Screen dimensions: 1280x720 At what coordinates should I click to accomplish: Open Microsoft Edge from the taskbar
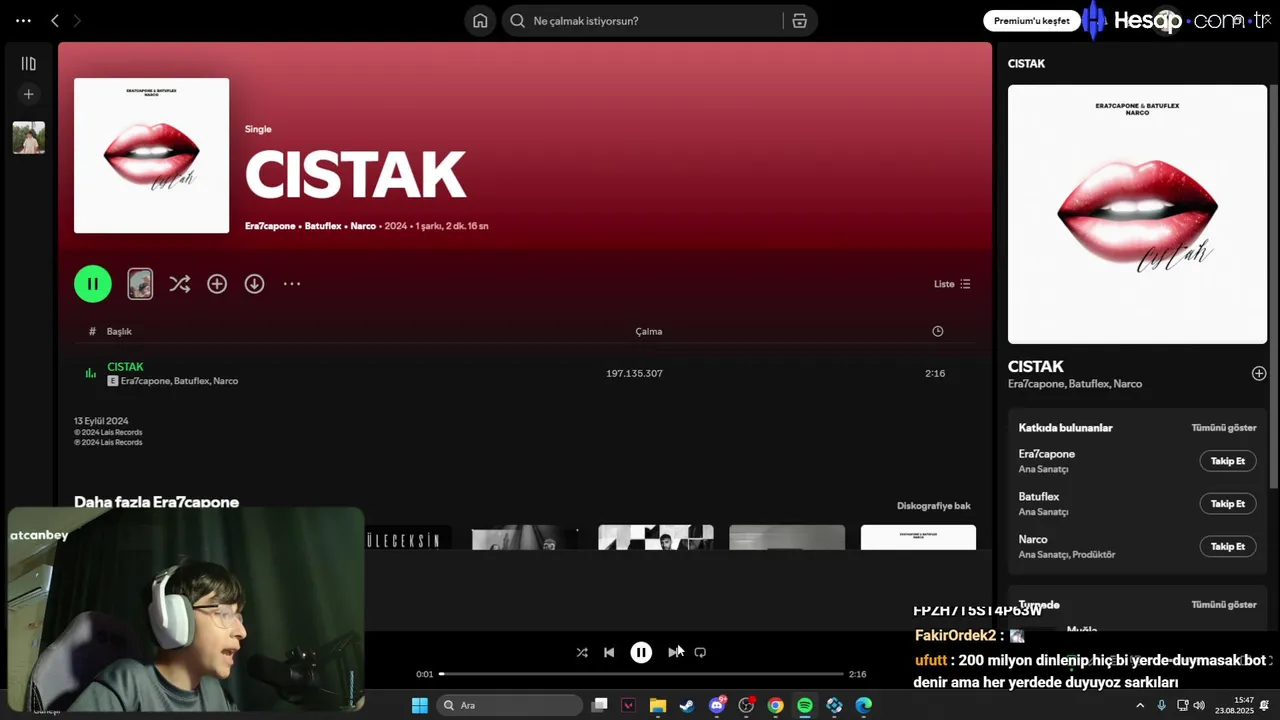pyautogui.click(x=864, y=705)
